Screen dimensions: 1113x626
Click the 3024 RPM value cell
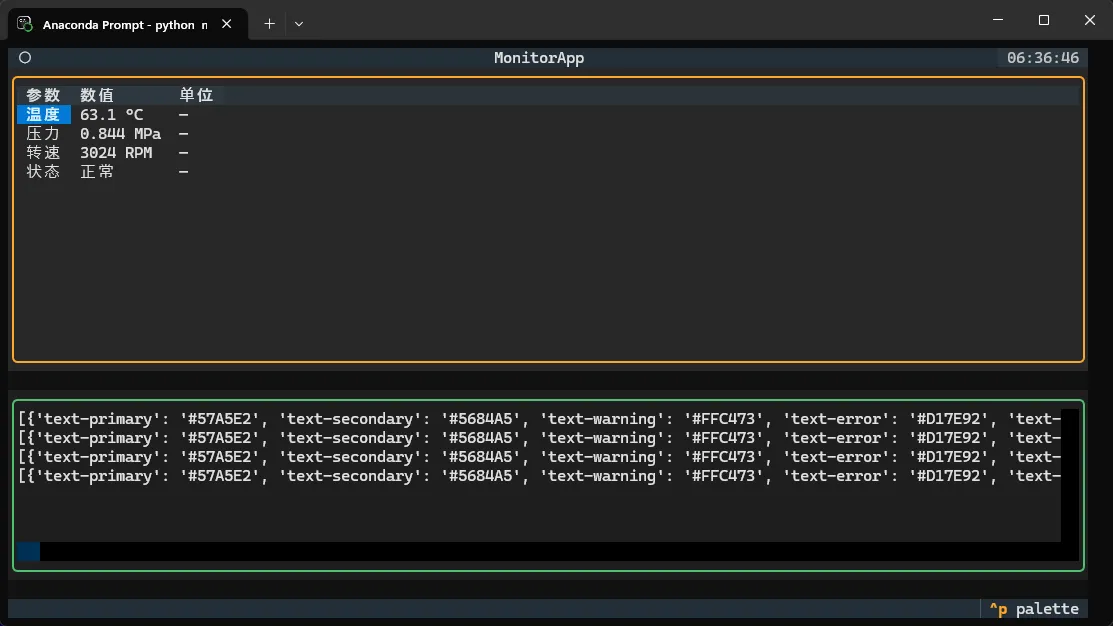(x=116, y=153)
